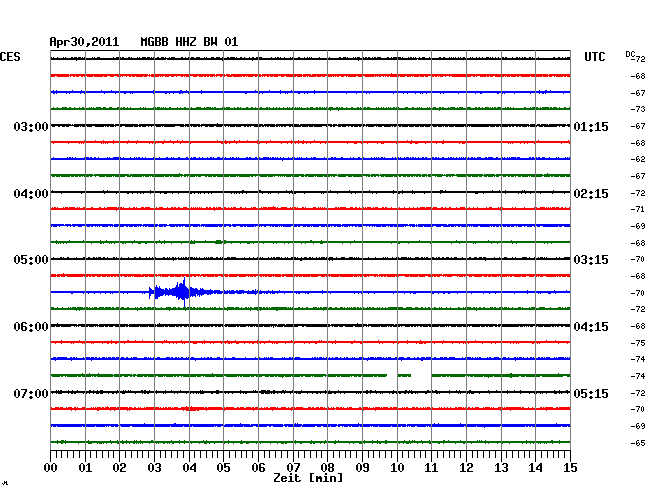Click the DC value -71
This screenshot has width=650, height=494.
[x=638, y=209]
